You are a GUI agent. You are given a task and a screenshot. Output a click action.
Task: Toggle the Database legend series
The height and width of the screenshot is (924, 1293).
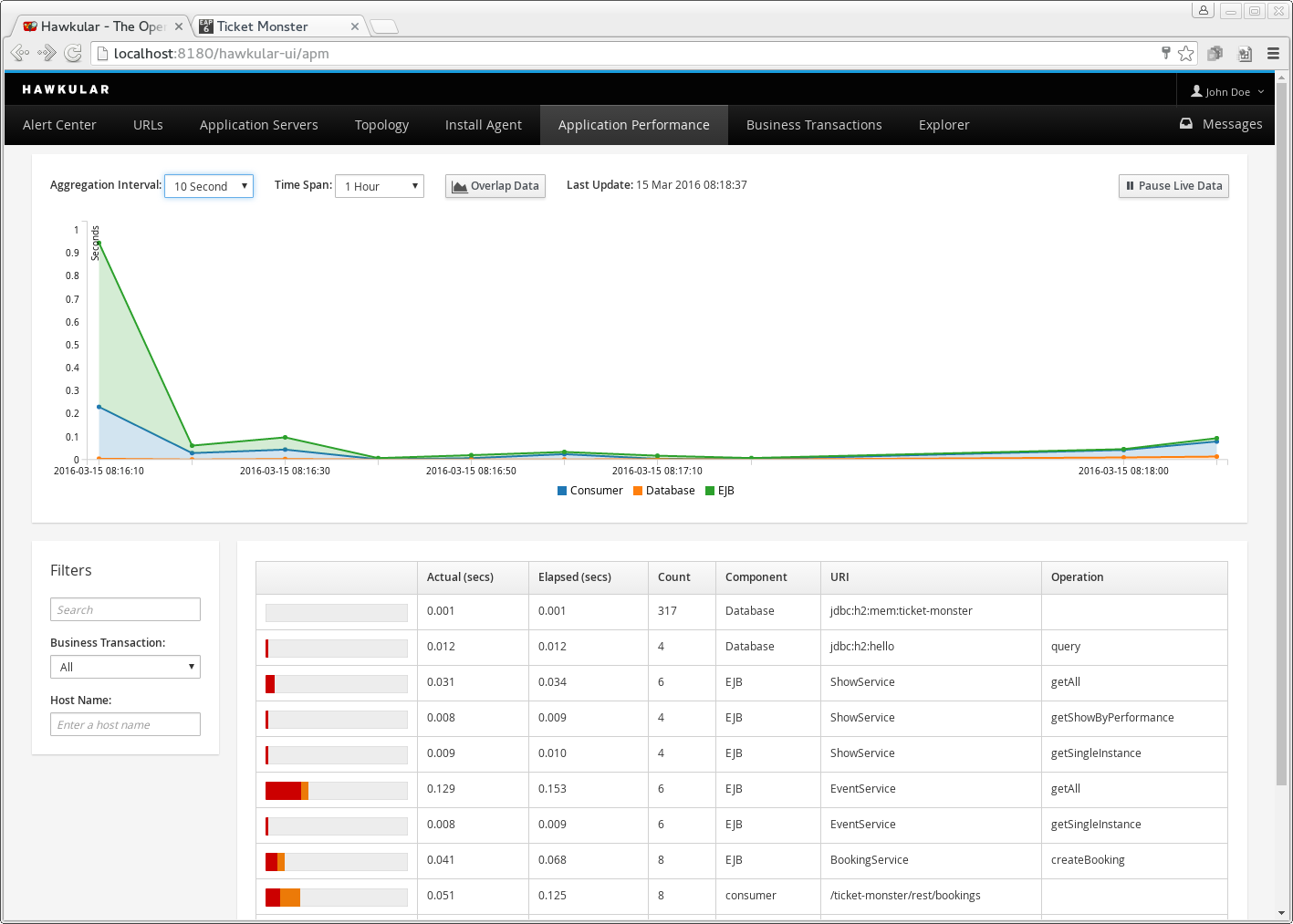click(663, 491)
